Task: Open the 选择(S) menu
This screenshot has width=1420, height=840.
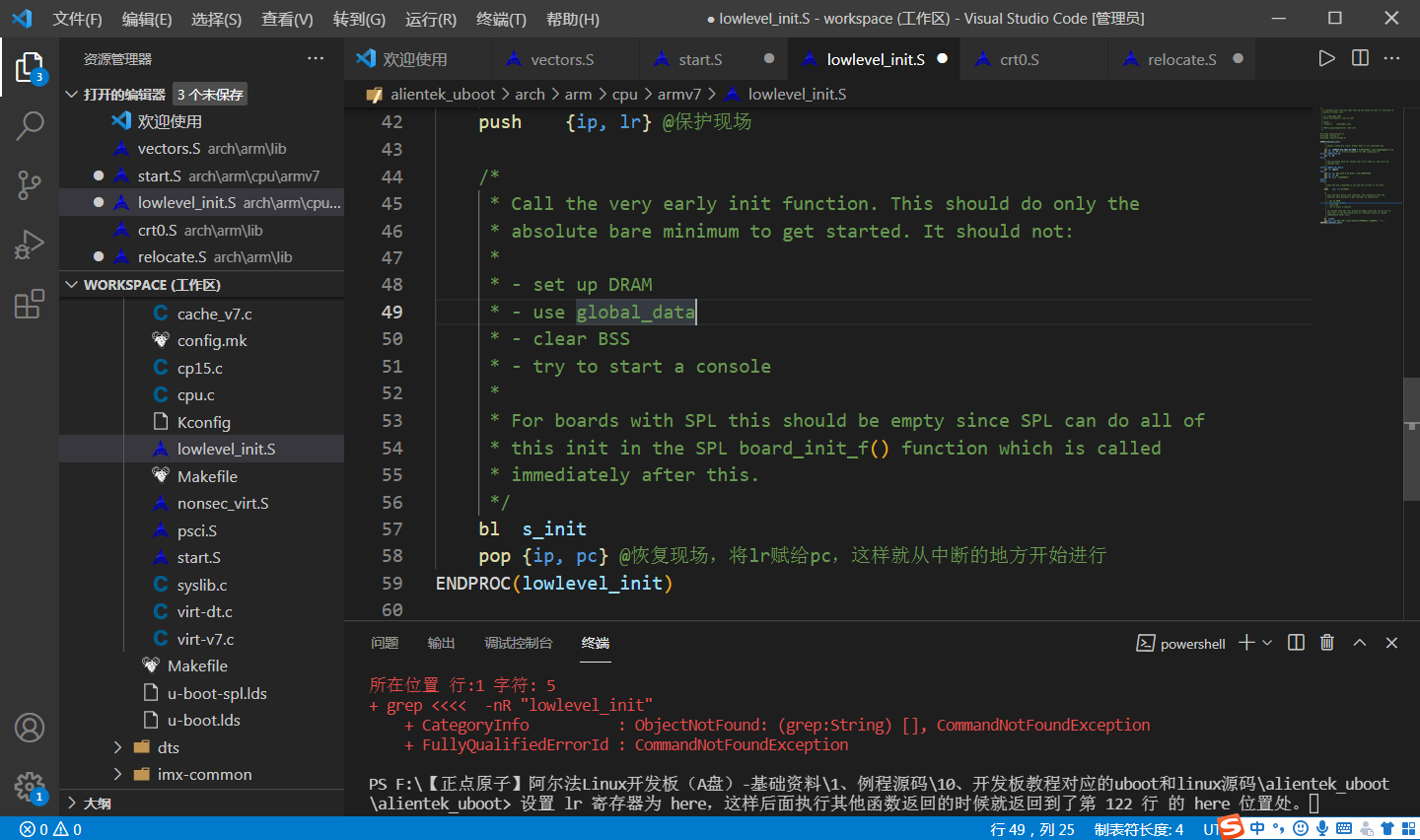Action: [x=216, y=19]
